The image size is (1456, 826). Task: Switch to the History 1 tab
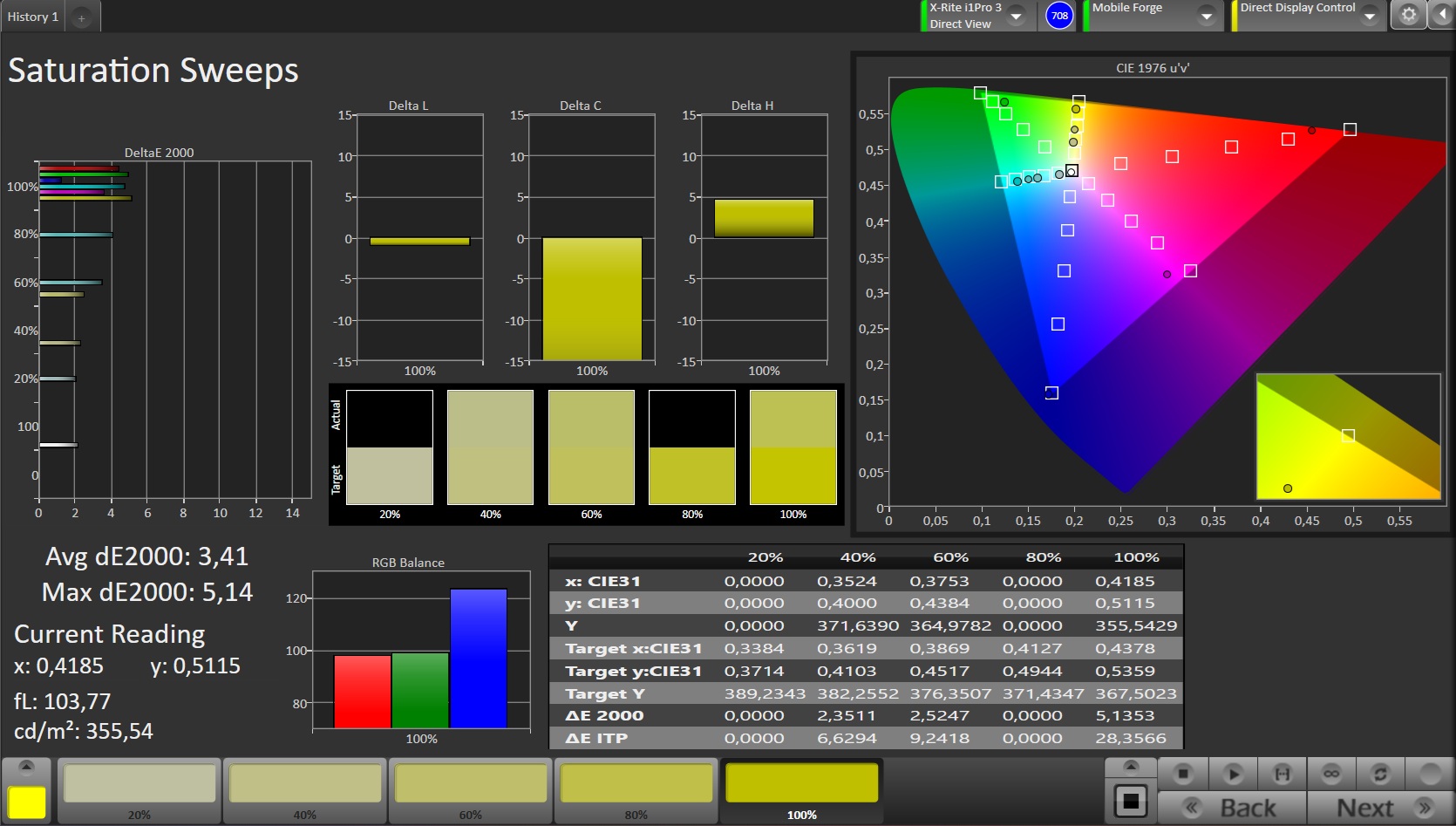[x=33, y=17]
